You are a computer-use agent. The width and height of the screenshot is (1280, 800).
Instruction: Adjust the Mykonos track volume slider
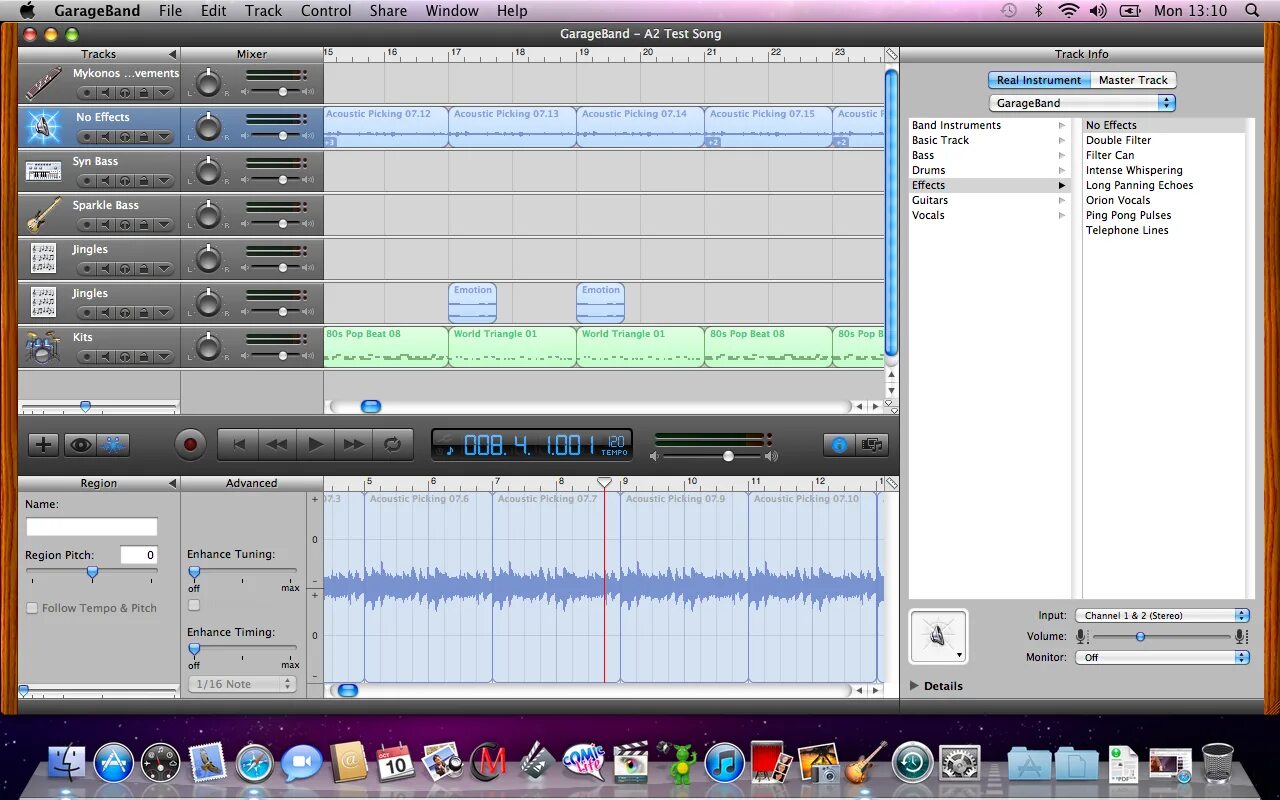point(283,92)
